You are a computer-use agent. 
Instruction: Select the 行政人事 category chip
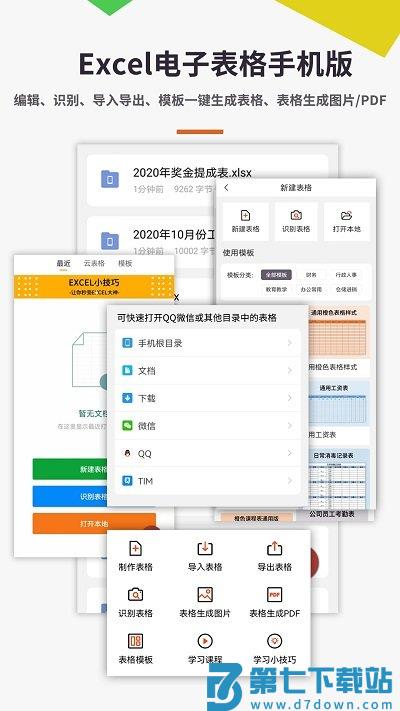(x=346, y=275)
